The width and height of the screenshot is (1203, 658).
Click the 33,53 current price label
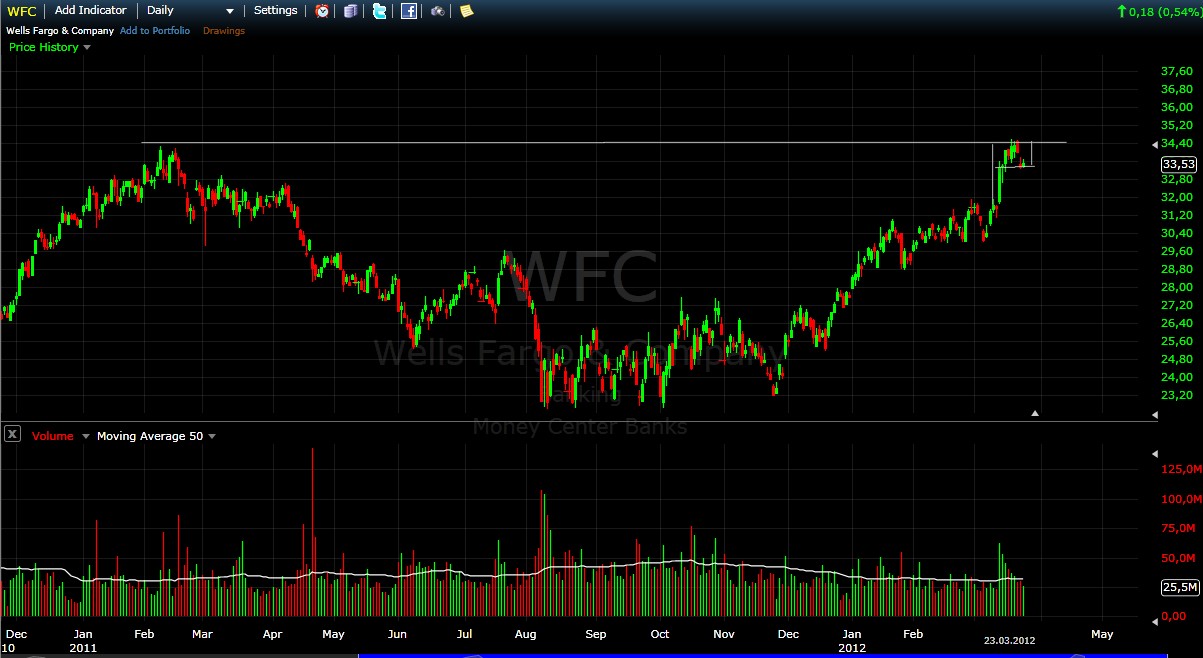(1179, 164)
